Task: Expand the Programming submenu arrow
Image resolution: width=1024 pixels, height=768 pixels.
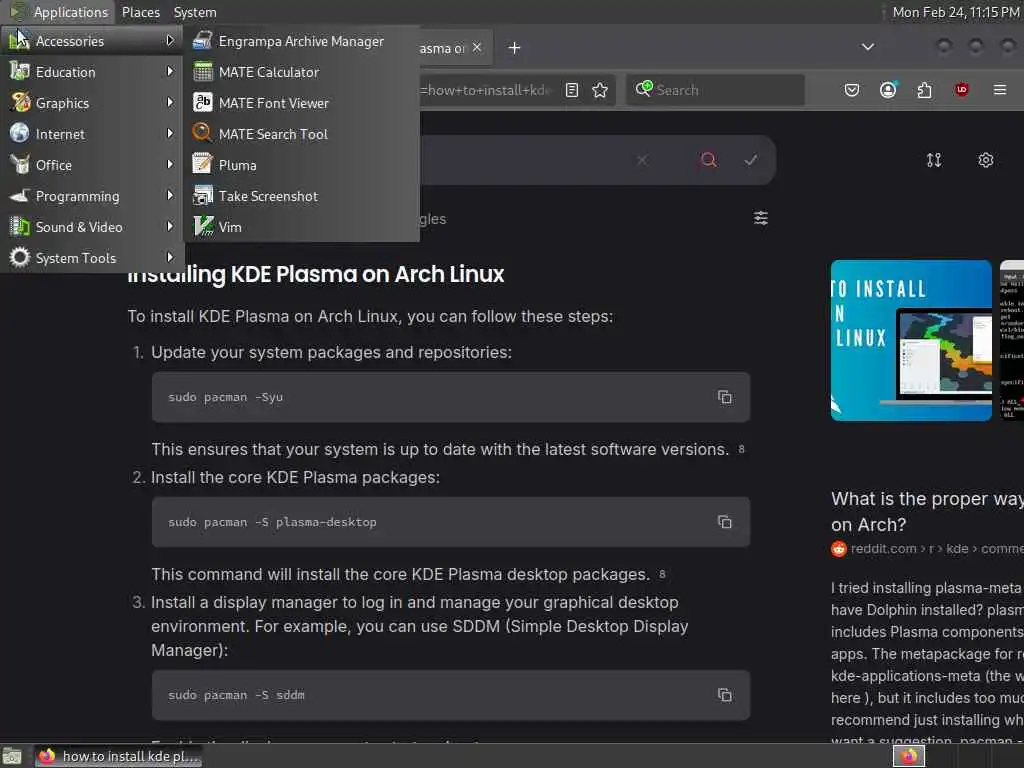Action: (170, 195)
